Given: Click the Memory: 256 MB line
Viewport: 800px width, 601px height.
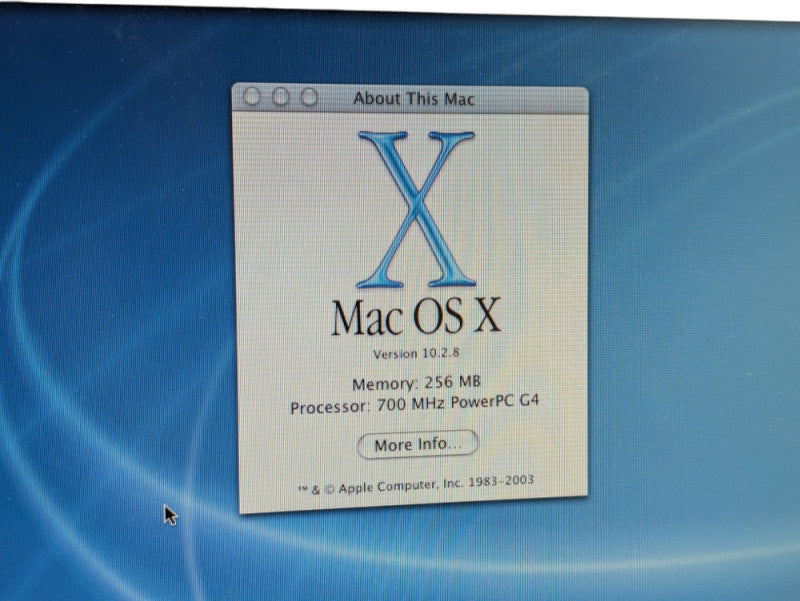Looking at the screenshot, I should 416,383.
